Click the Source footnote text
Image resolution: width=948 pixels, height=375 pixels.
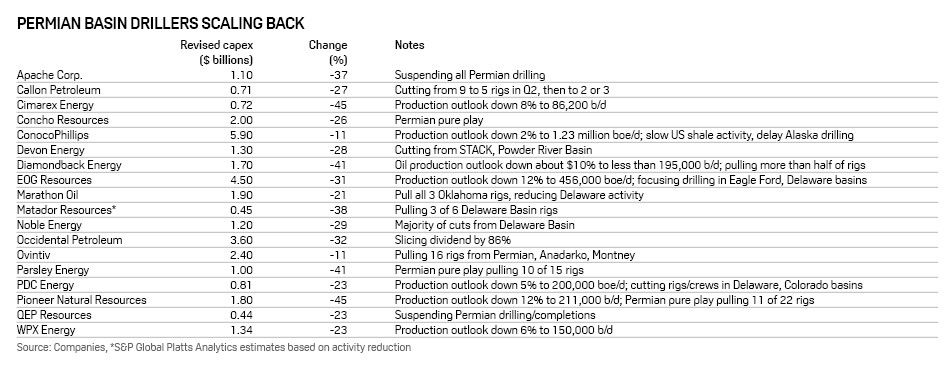(x=214, y=347)
